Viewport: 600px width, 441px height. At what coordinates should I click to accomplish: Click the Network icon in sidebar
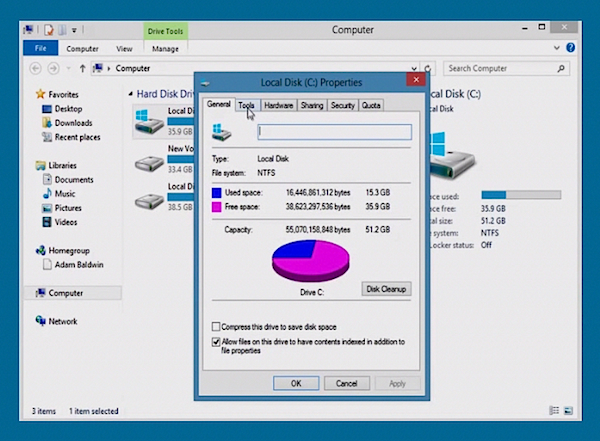pos(41,320)
